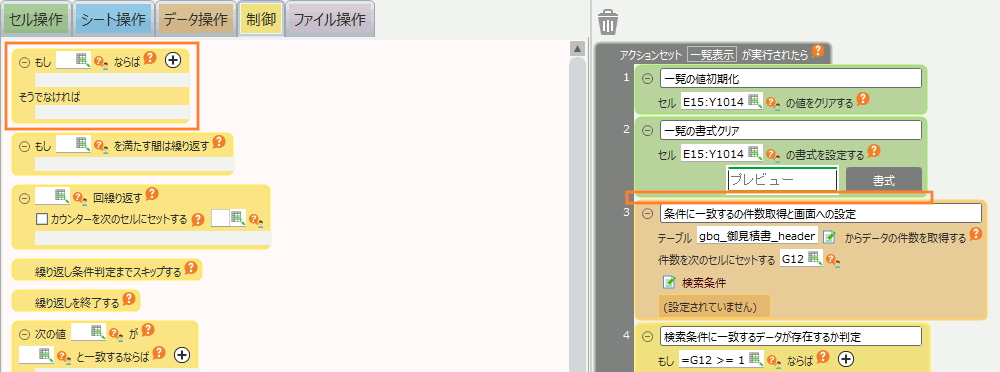The image size is (1000, 372).
Task: Show help next to が実行されたら
Action: tap(818, 51)
